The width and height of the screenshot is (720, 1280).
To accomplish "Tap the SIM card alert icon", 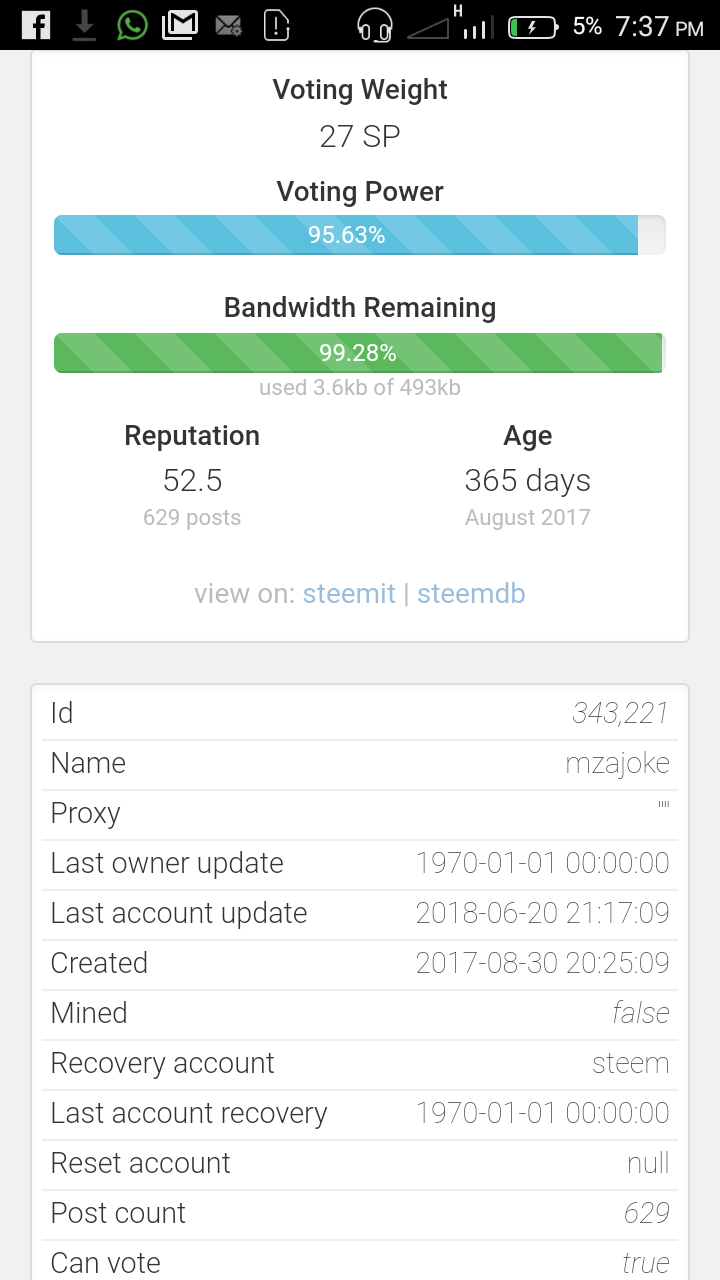I will 276,25.
